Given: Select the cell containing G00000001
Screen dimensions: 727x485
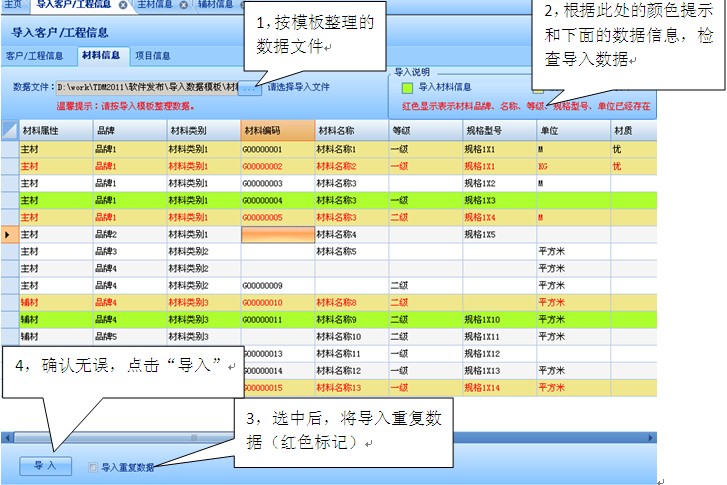Looking at the screenshot, I should [x=276, y=149].
